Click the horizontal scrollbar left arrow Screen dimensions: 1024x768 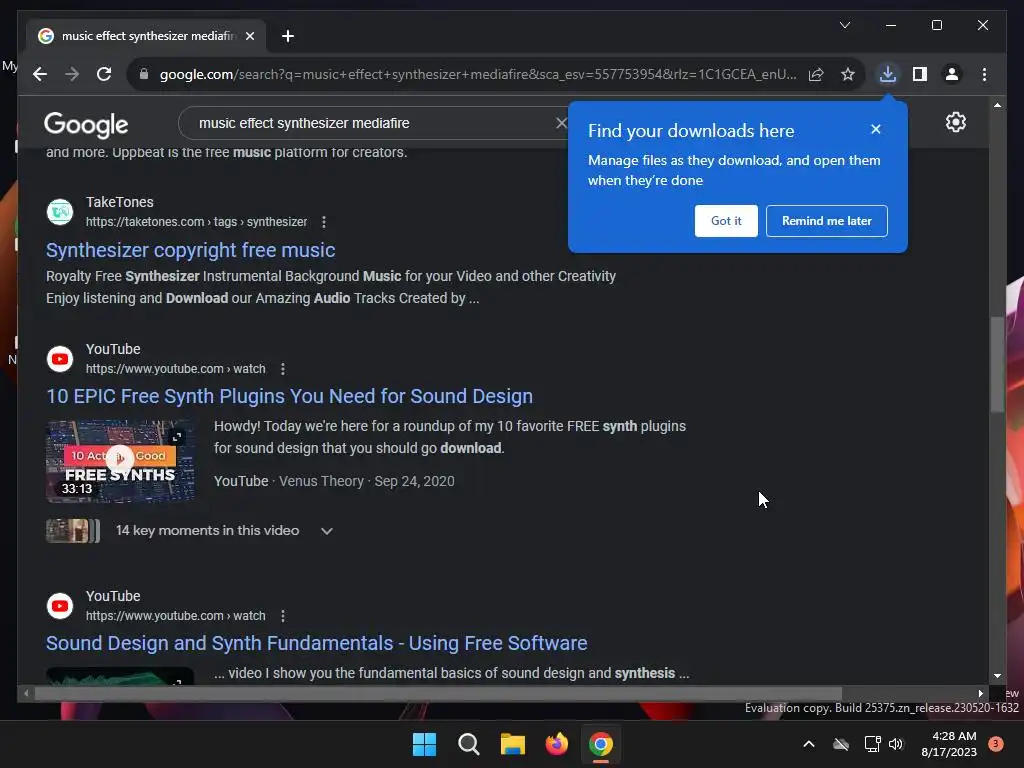pos(25,694)
